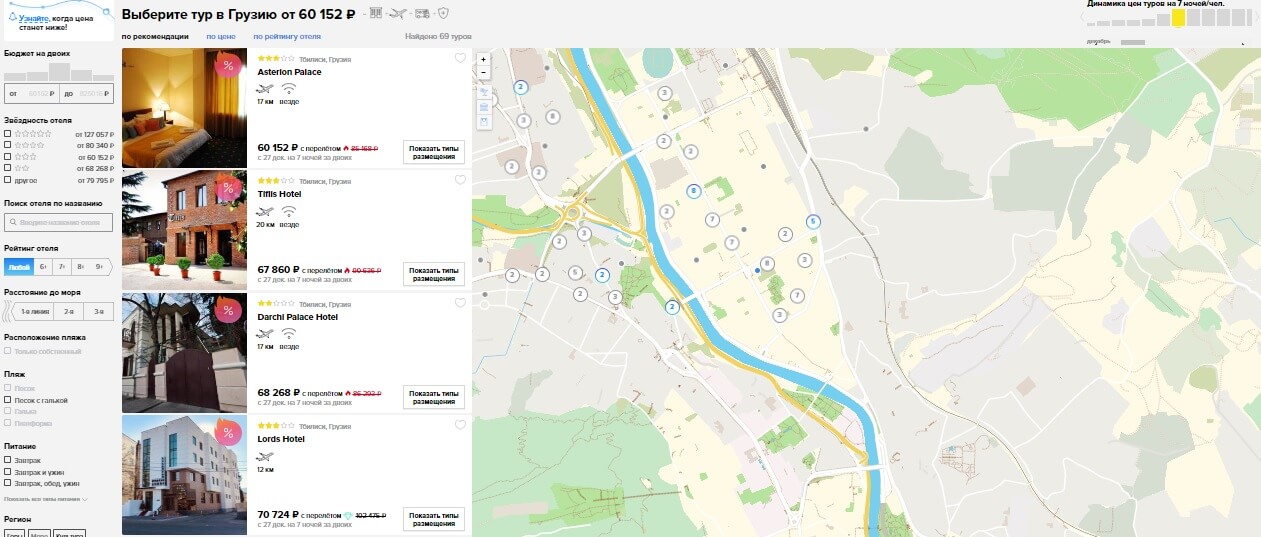This screenshot has height=537, width=1261.
Task: Open the Asterion Palace hotel title
Action: pos(288,72)
